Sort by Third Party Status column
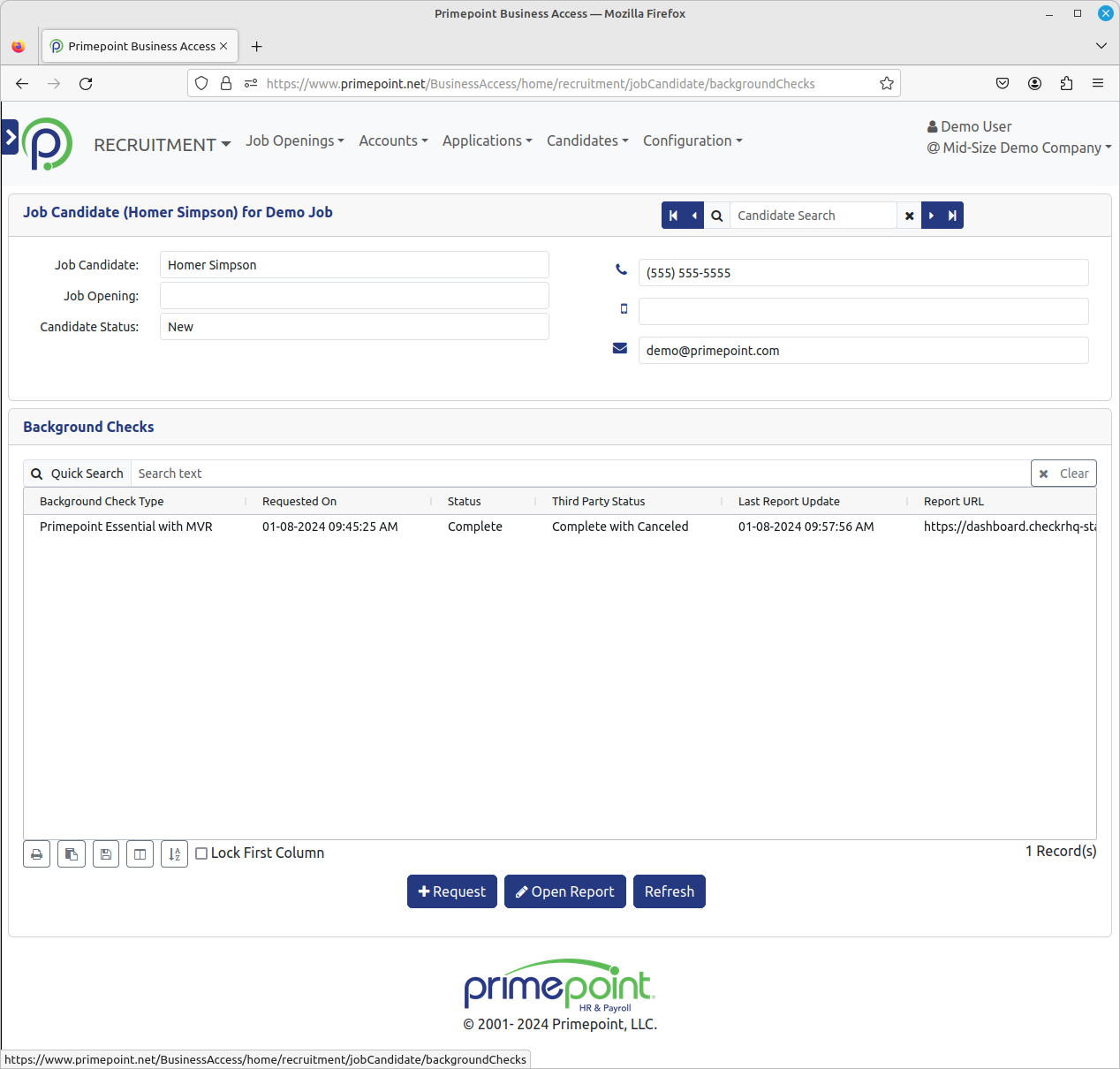 (599, 501)
